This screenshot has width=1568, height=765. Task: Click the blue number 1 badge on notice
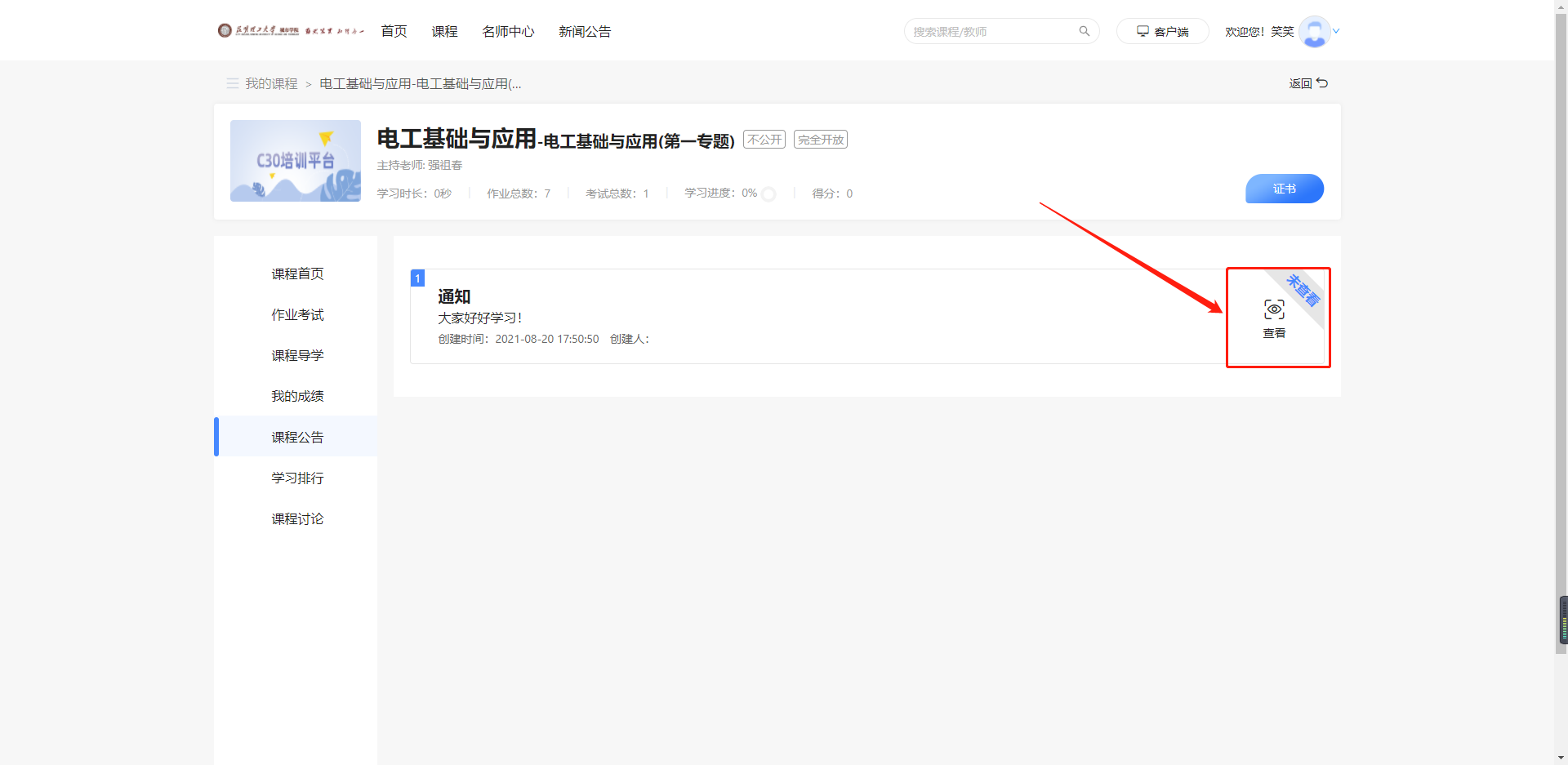pyautogui.click(x=417, y=278)
